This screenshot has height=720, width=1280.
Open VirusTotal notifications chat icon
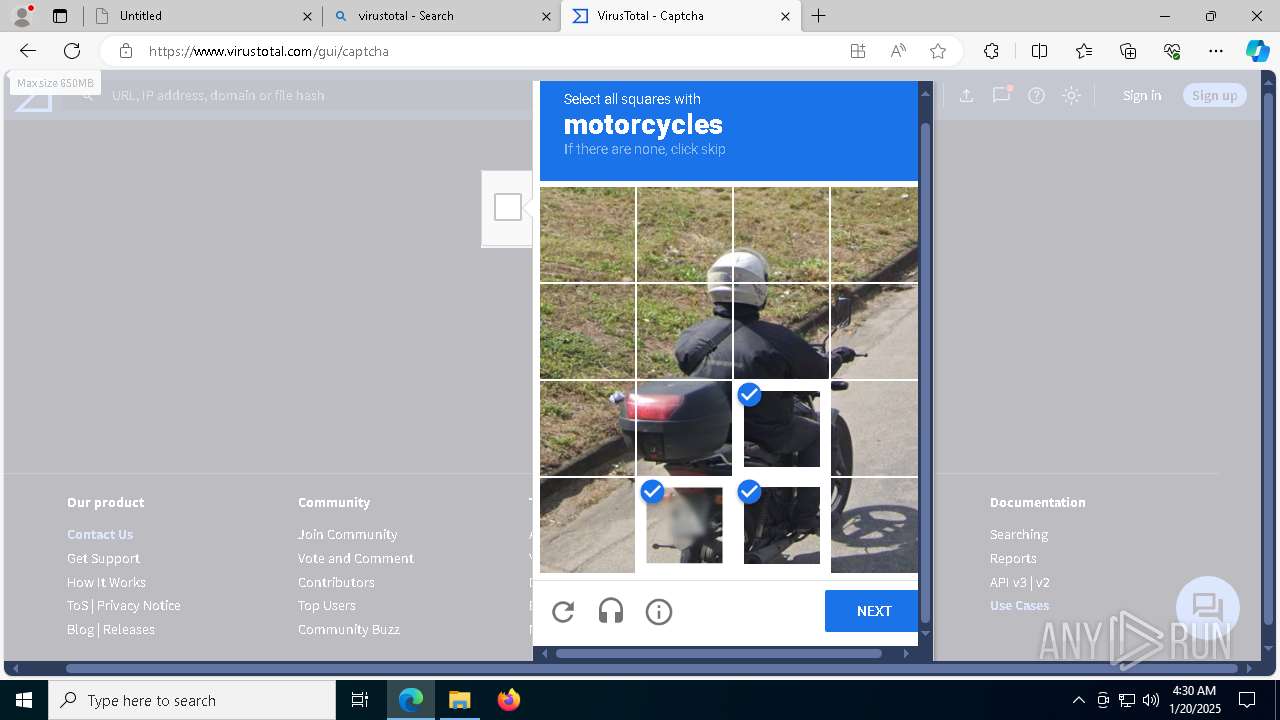pos(1001,95)
